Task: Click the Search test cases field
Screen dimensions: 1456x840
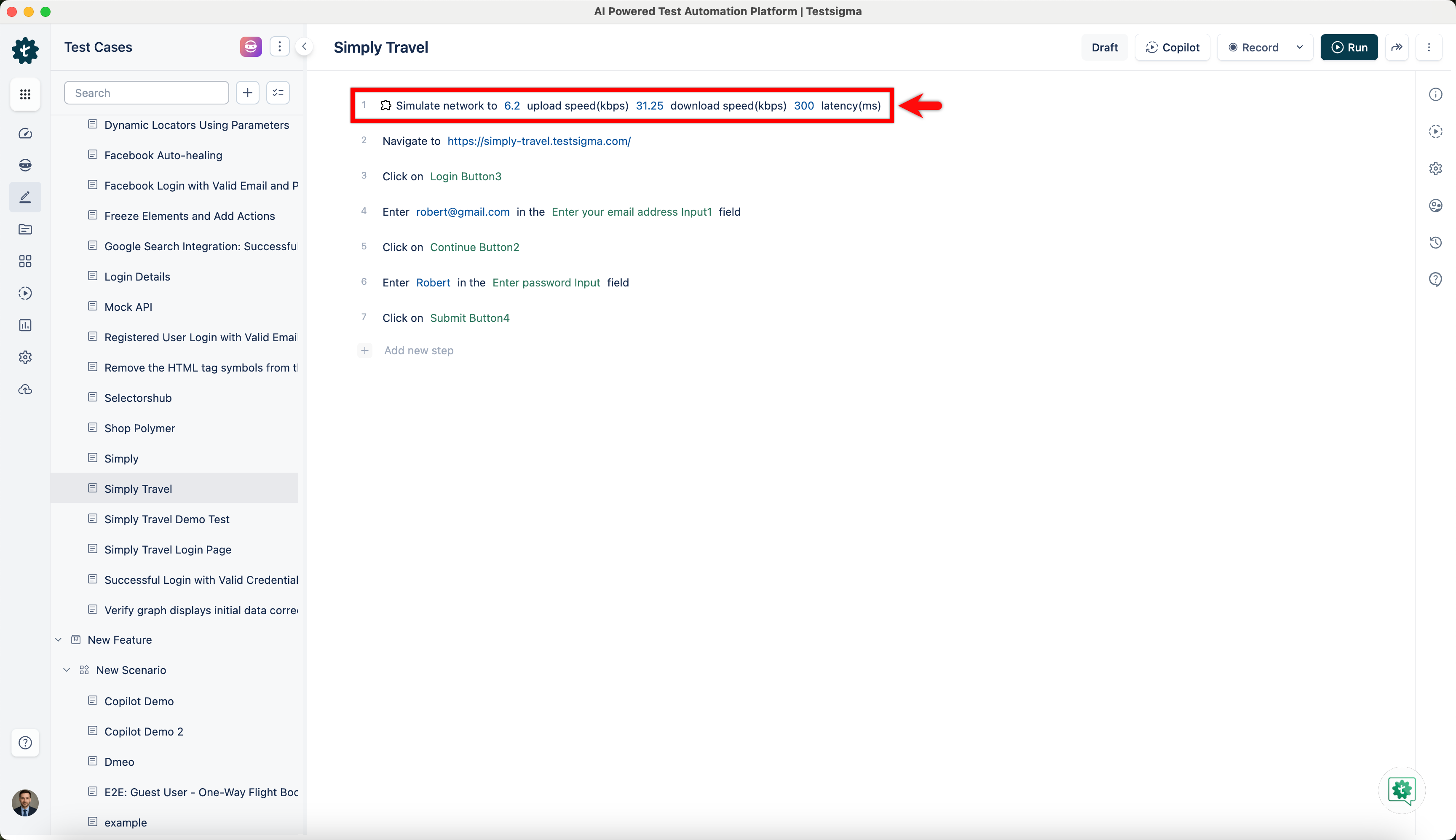Action: (x=147, y=93)
